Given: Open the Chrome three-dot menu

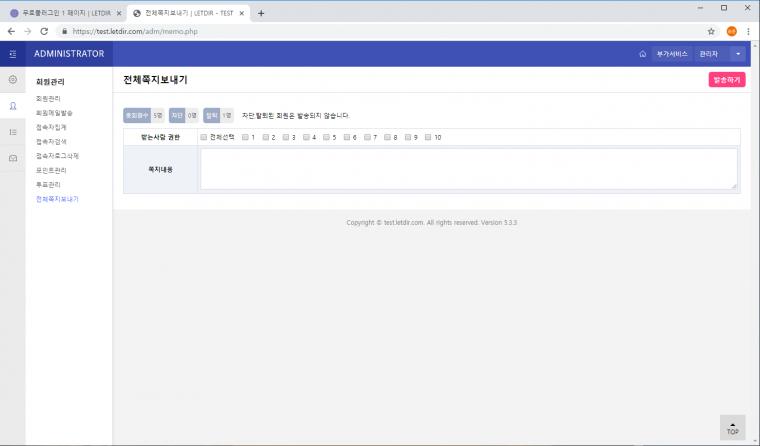Looking at the screenshot, I should point(748,32).
